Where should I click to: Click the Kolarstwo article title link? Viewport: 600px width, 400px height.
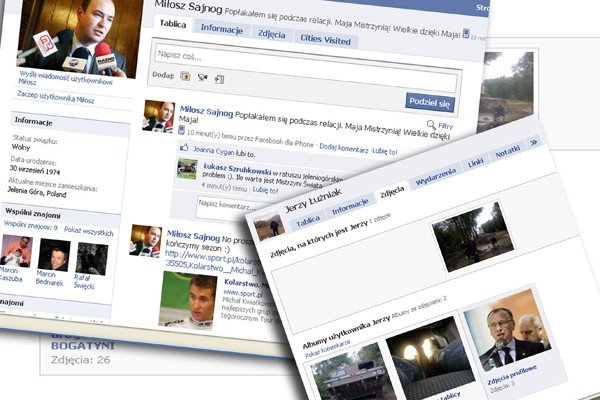(x=245, y=283)
